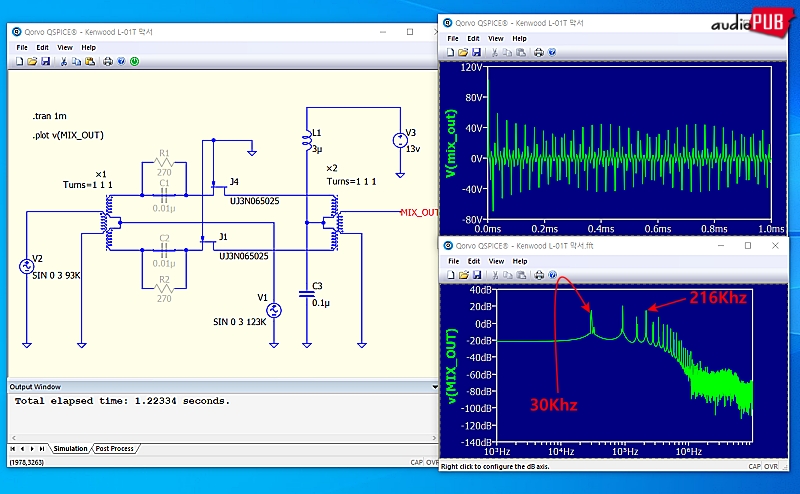Click New icon in FFT window toolbar
This screenshot has height=494, width=800.
point(451,275)
